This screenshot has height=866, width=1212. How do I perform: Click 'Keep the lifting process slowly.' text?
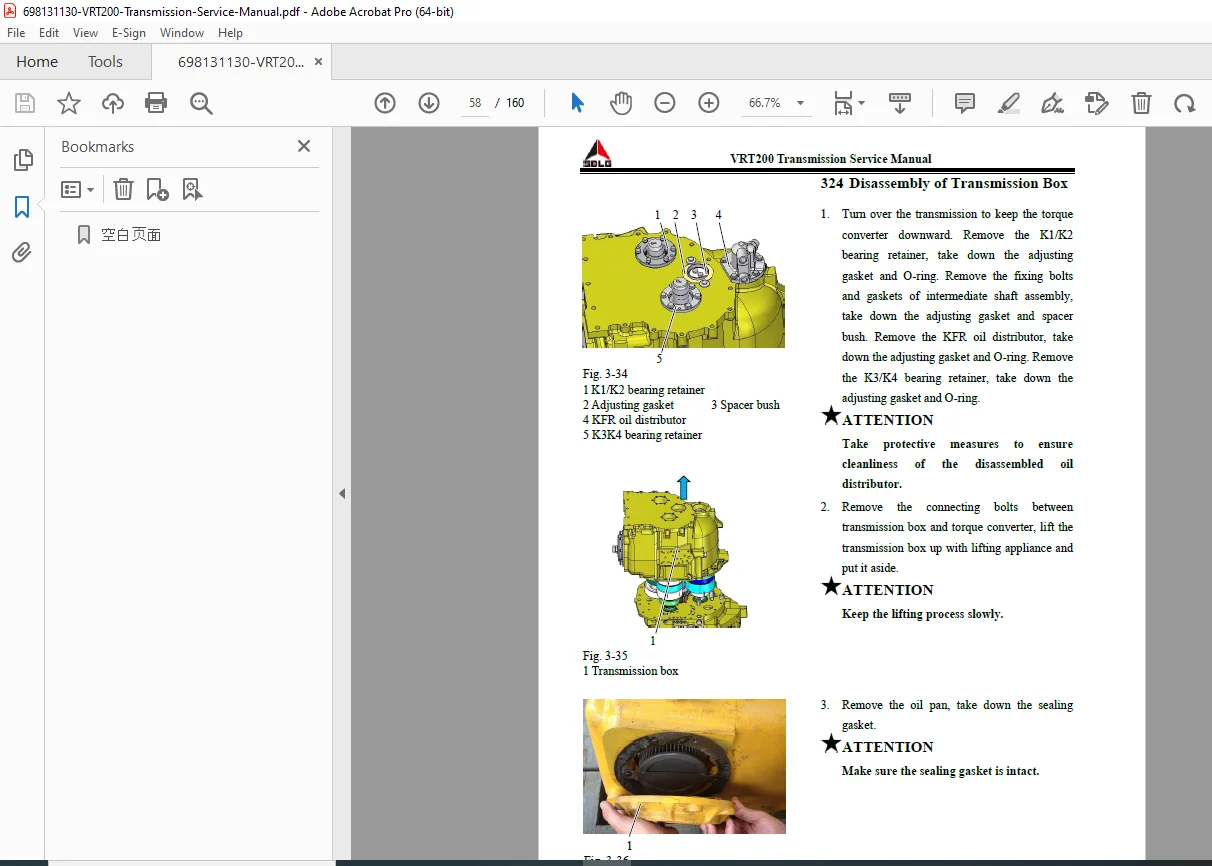[x=922, y=614]
